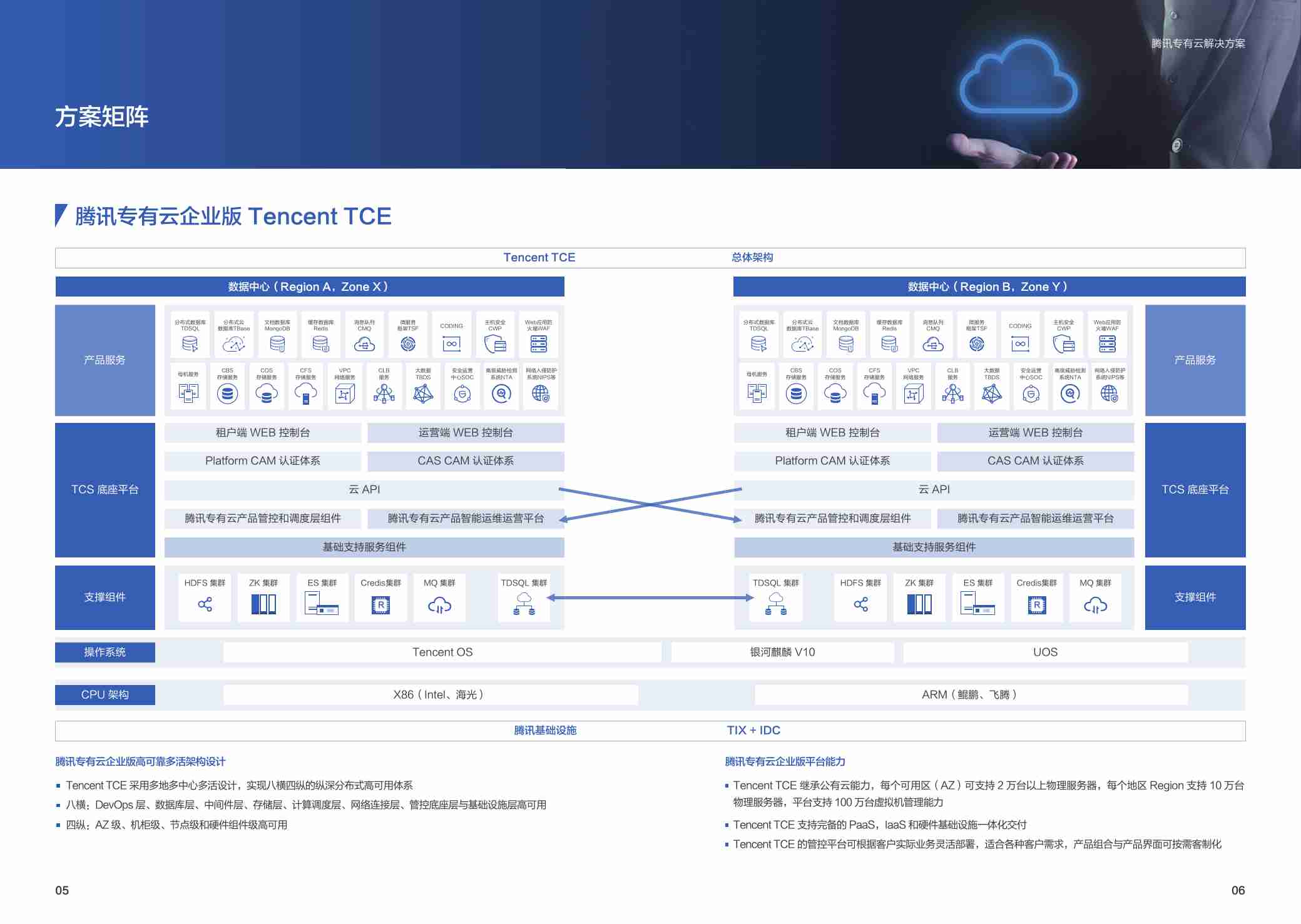Click 基础支持服务组件 bar in Region B
1301x924 pixels.
coord(934,547)
